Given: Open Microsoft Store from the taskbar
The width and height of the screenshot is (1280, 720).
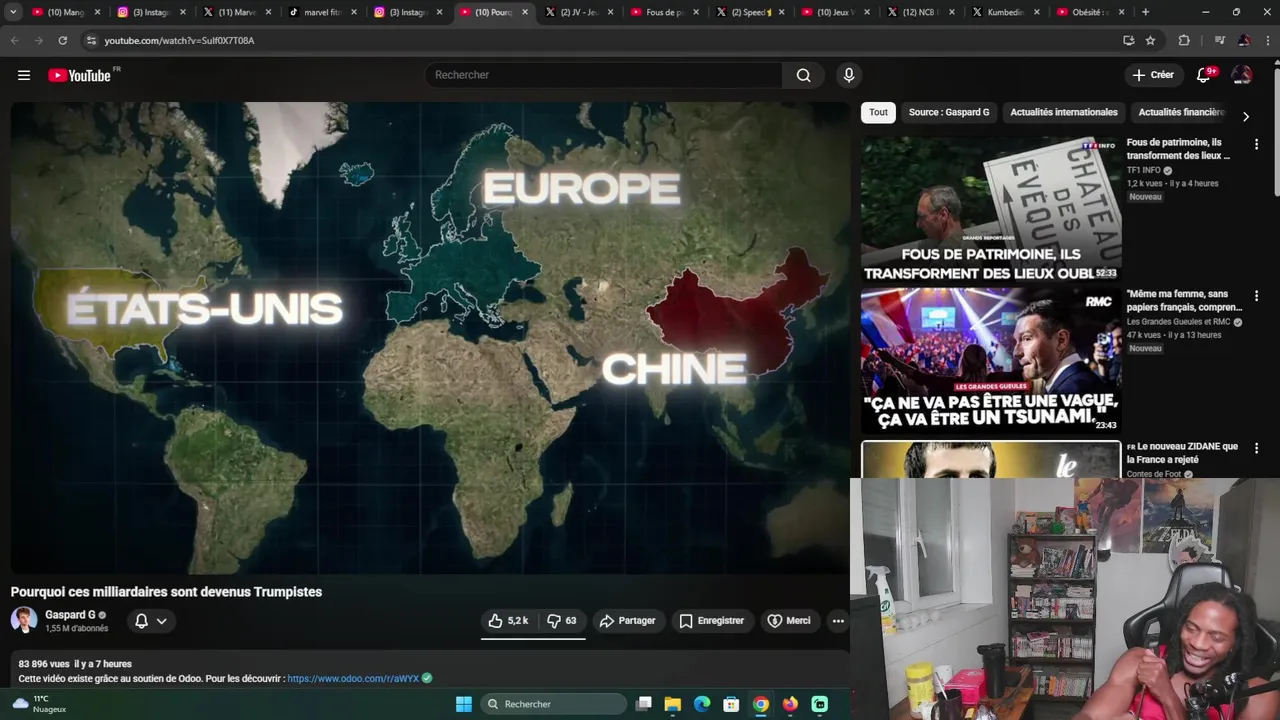Looking at the screenshot, I should pos(732,704).
